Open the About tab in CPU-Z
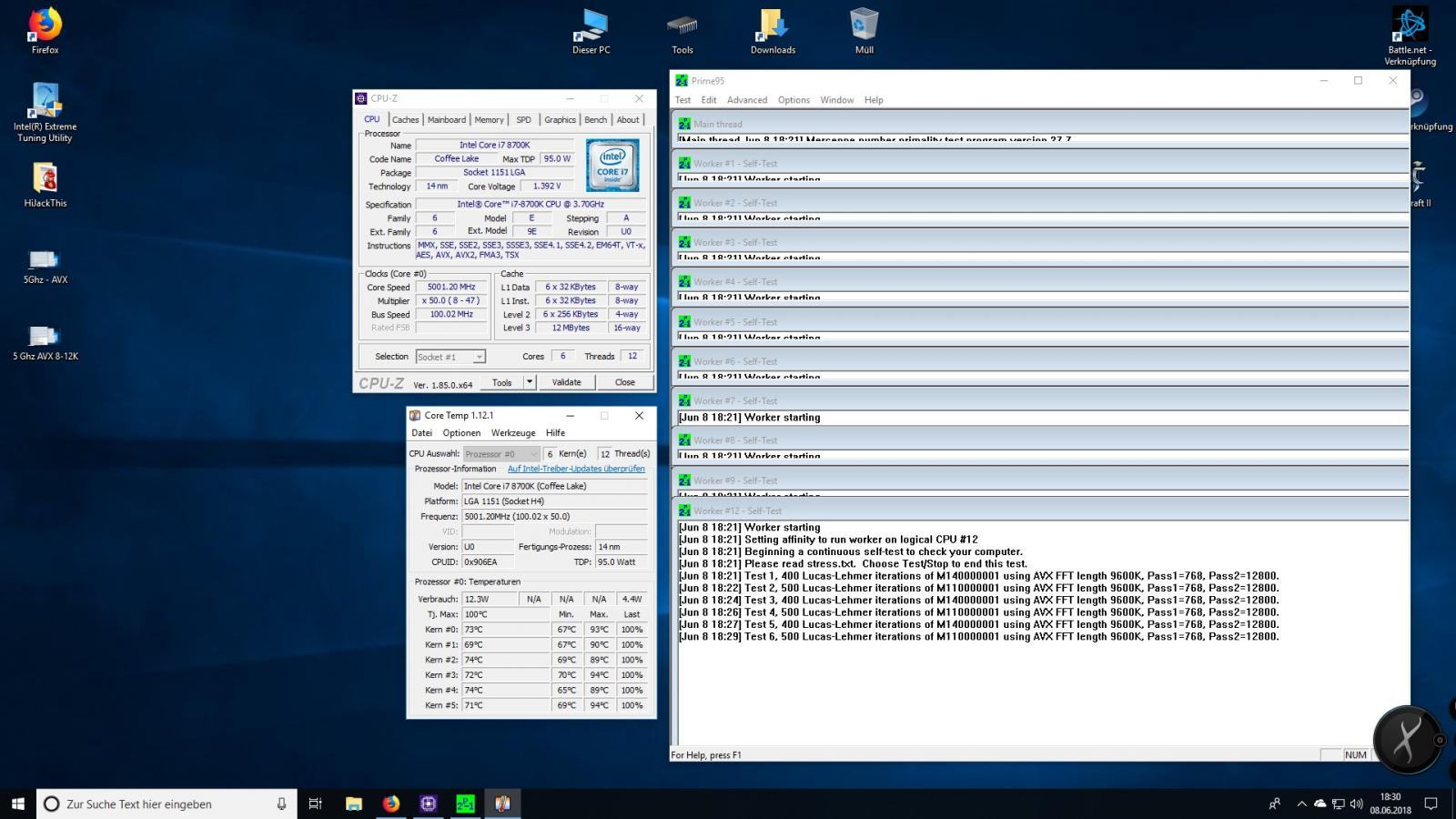 [628, 119]
